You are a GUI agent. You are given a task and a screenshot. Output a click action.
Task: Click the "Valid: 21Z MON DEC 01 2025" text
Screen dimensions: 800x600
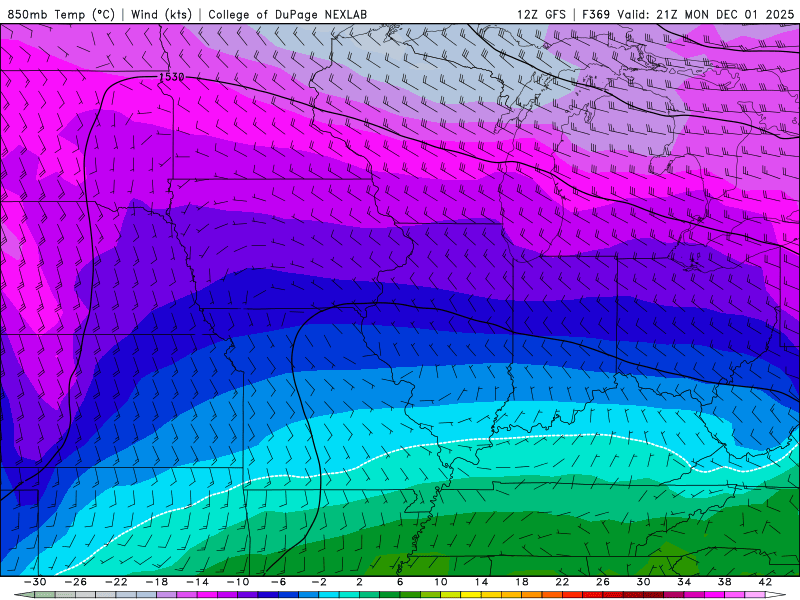click(x=706, y=14)
